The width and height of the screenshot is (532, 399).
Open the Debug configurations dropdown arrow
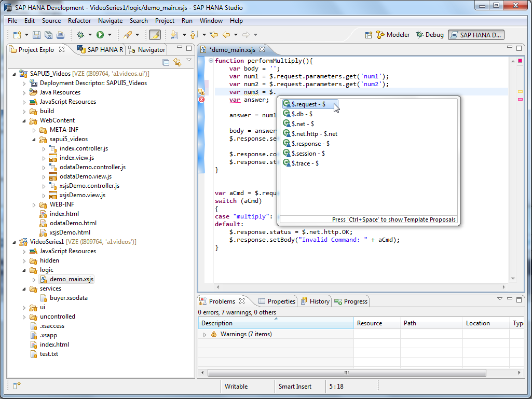[90, 35]
